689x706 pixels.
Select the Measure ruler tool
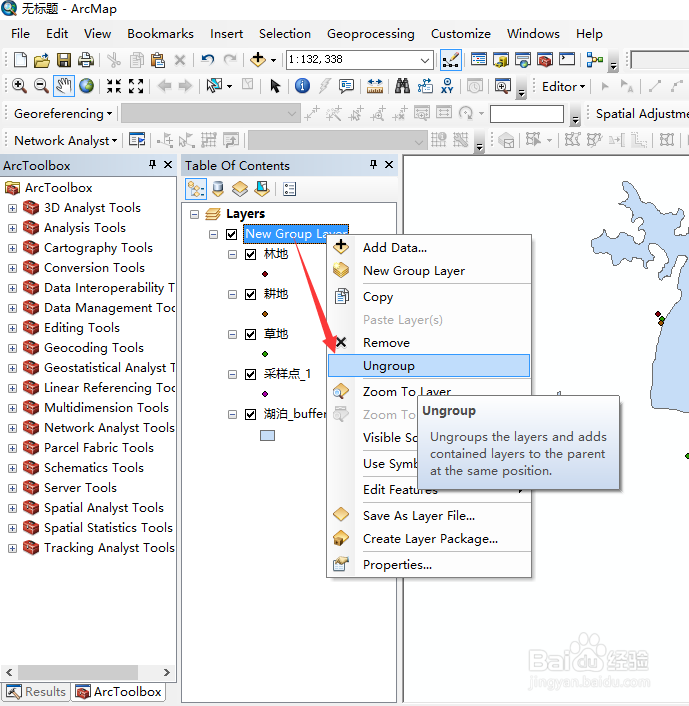[375, 86]
